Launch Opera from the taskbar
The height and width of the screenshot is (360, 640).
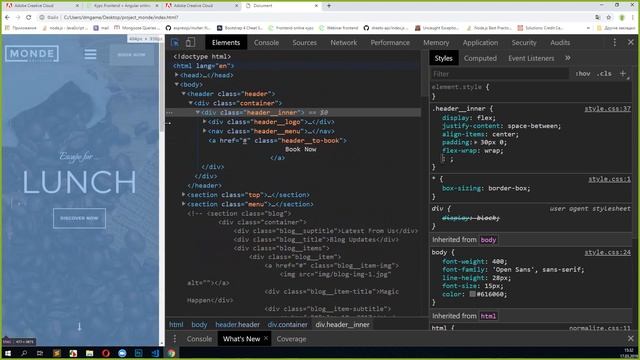(x=106, y=353)
